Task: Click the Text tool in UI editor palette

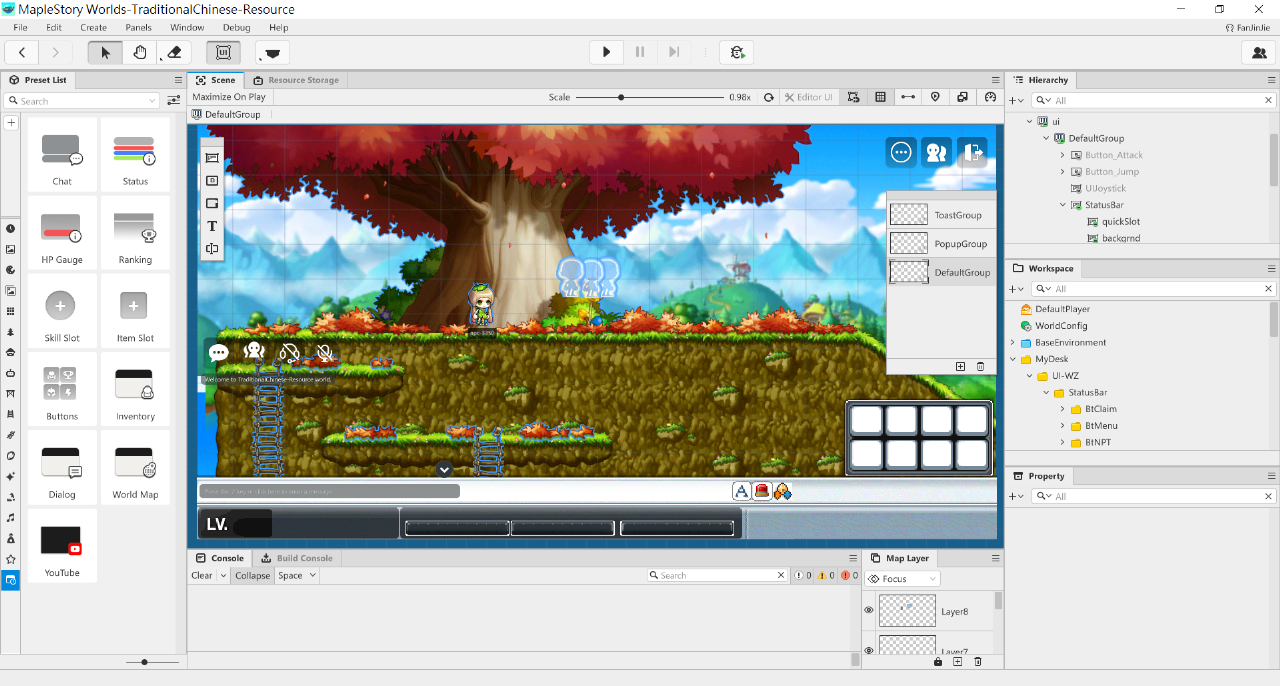Action: coord(212,226)
